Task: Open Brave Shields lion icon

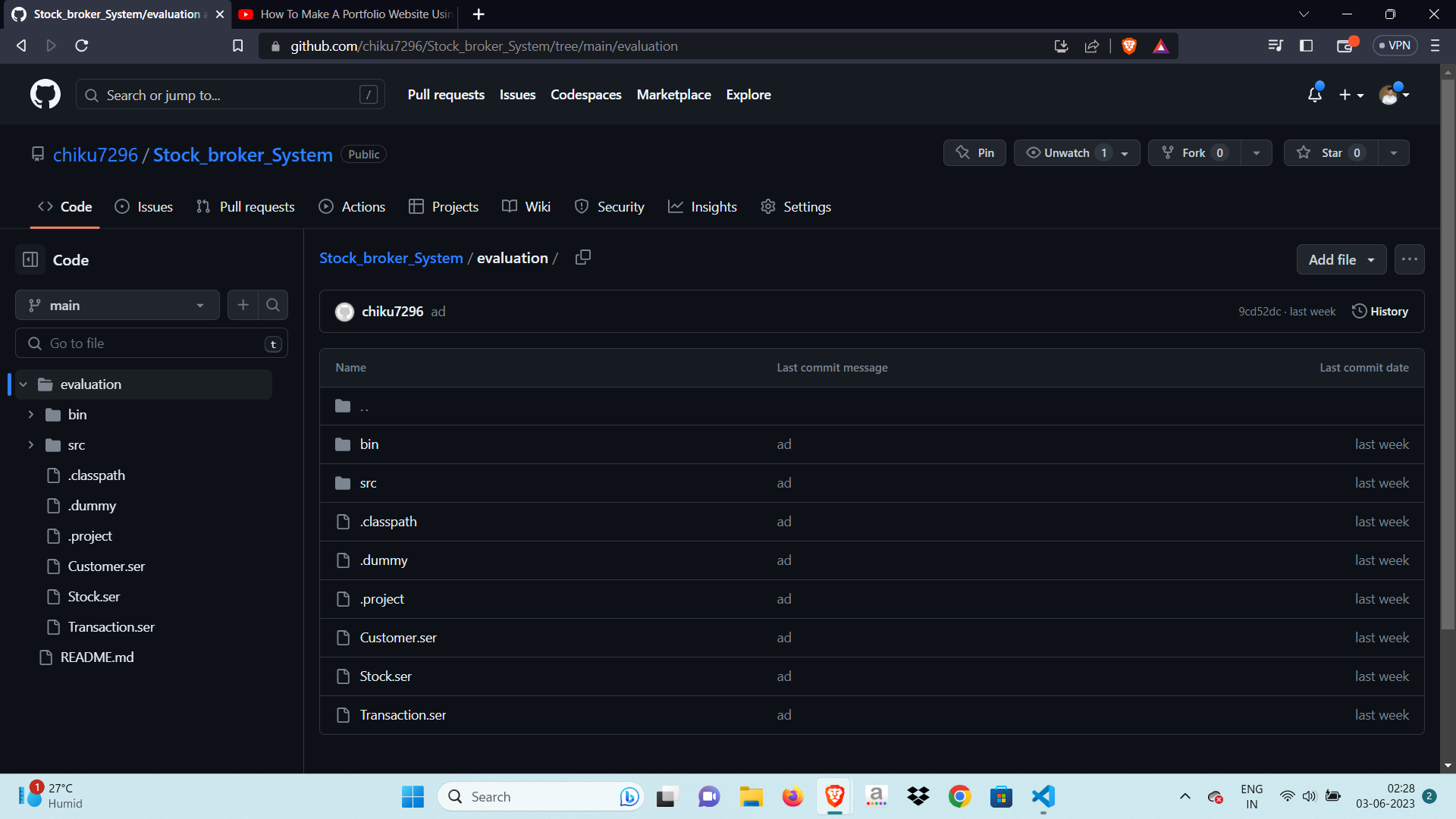Action: click(x=1129, y=46)
